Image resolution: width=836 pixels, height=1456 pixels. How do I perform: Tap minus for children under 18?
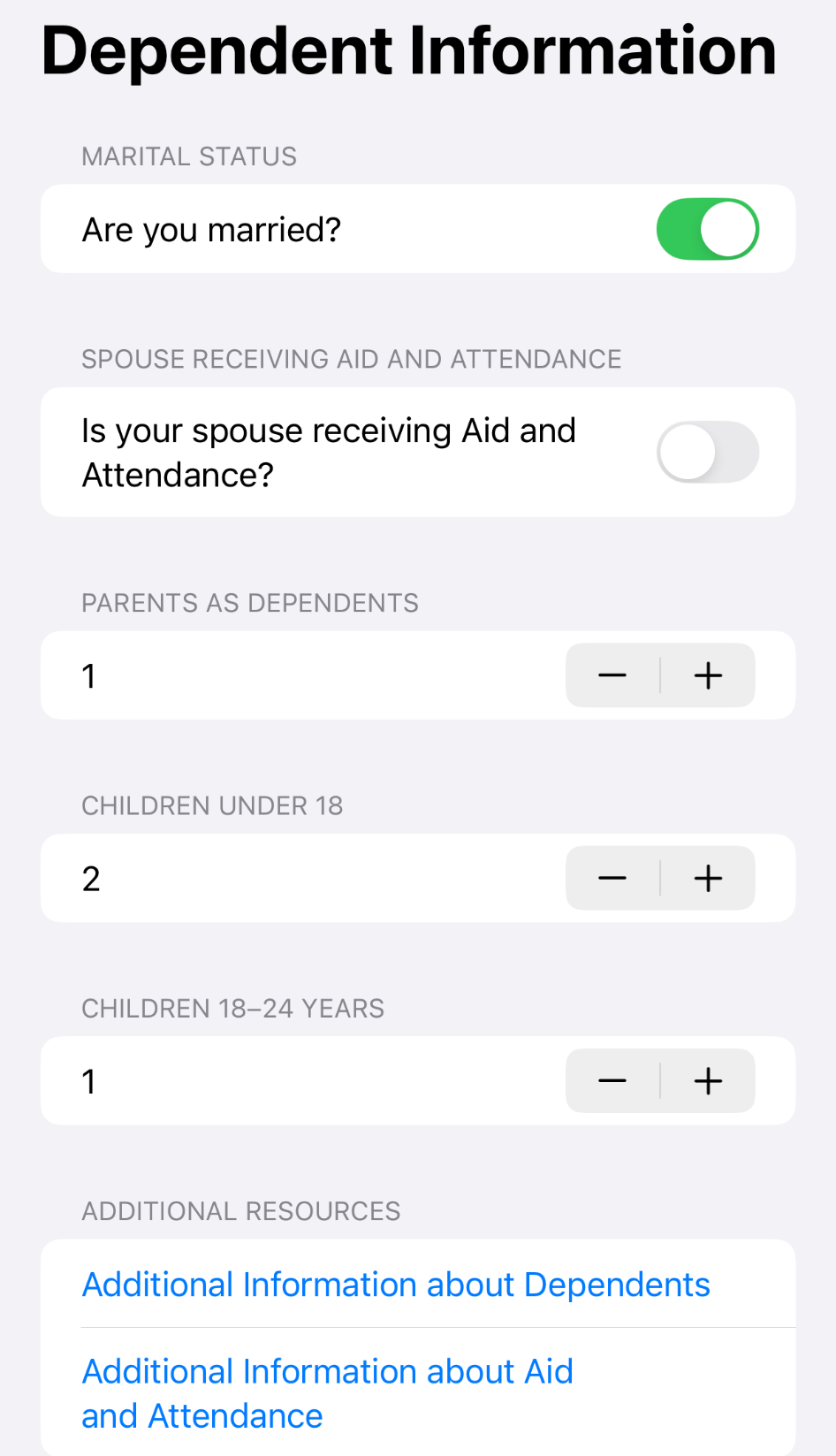612,878
